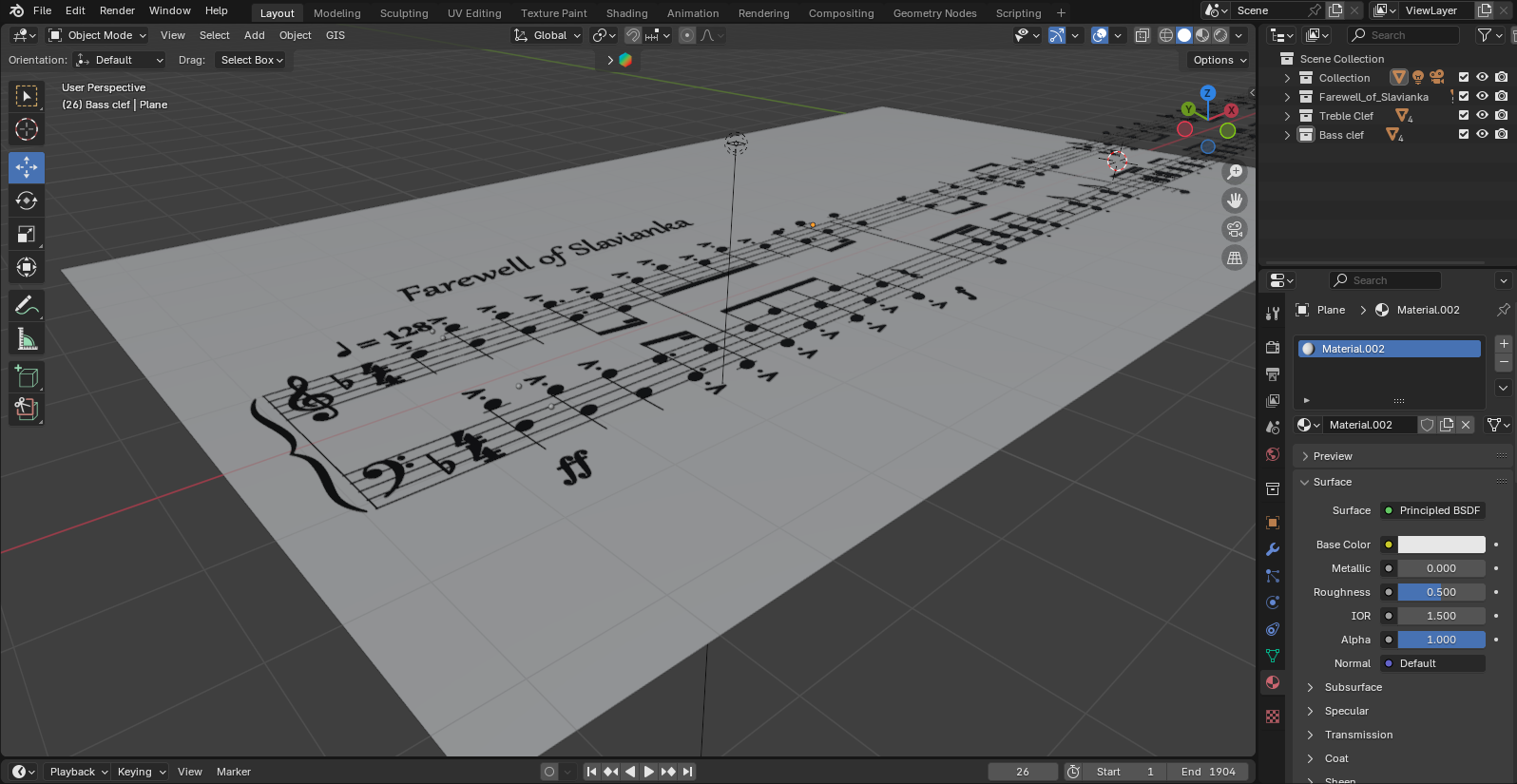Viewport: 1517px width, 784px height.
Task: Click the Normal Default button
Action: pos(1432,663)
